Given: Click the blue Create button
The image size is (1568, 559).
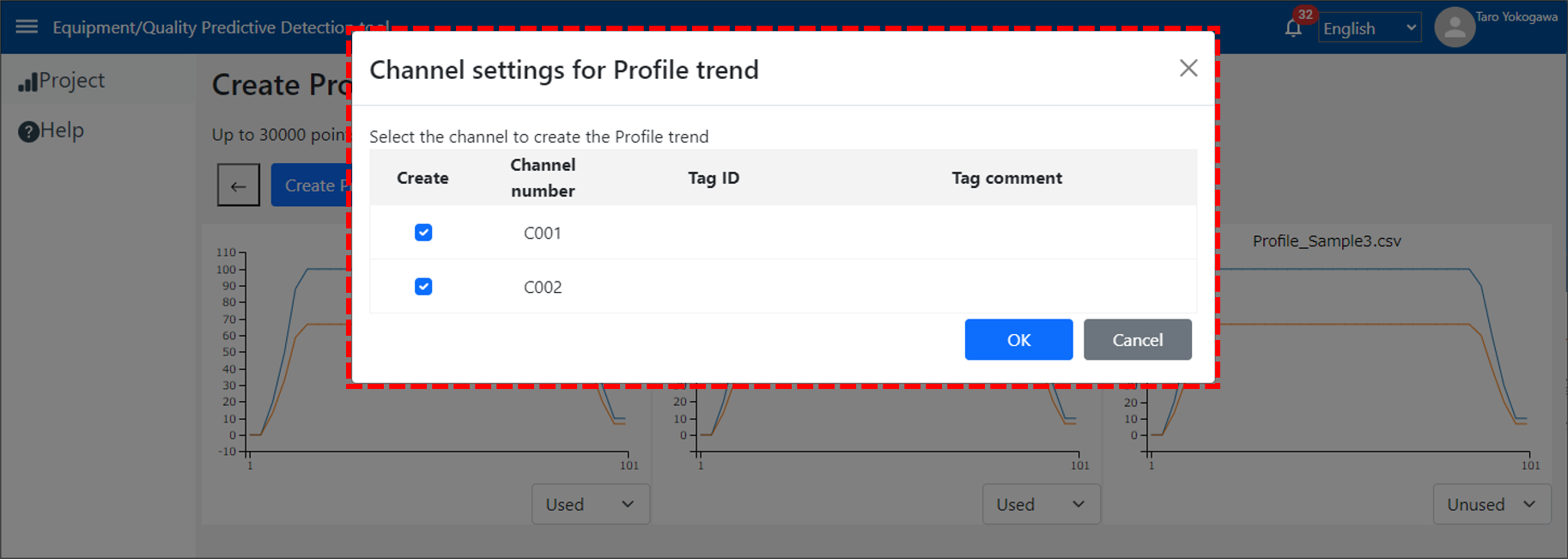Looking at the screenshot, I should tap(311, 185).
